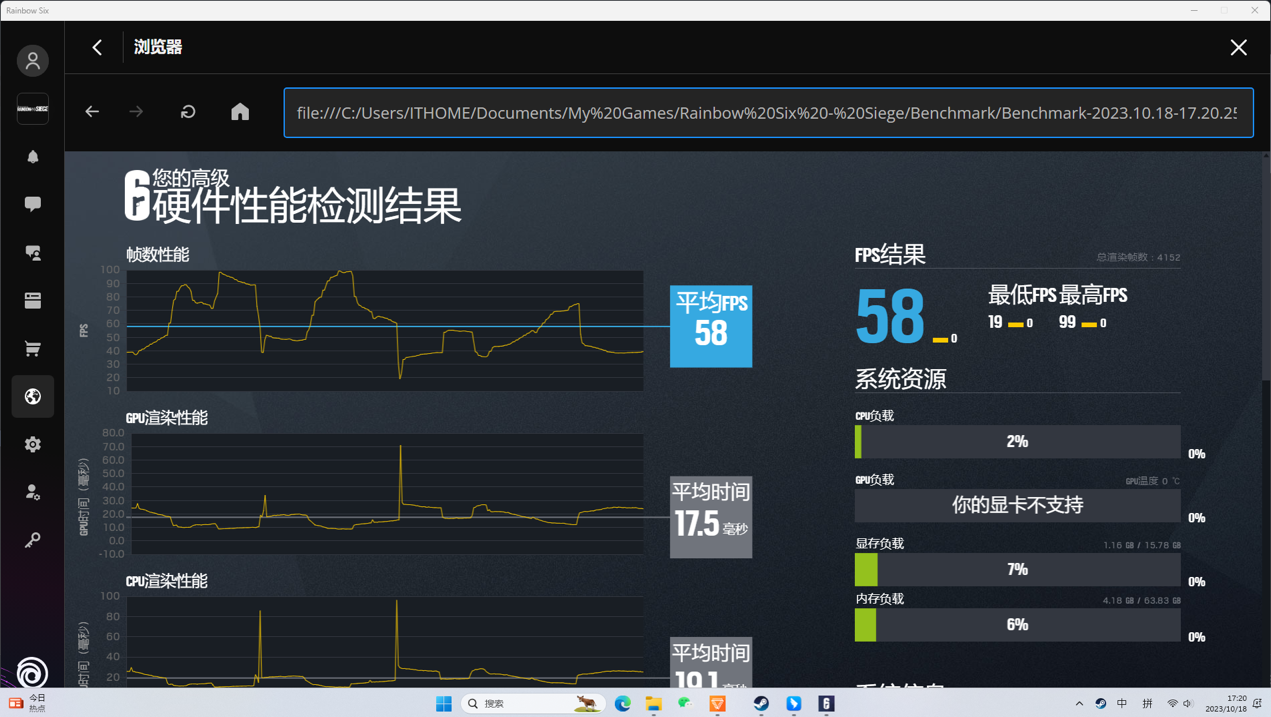Navigate forward with the browser right arrow
The height and width of the screenshot is (717, 1271).
pos(136,112)
